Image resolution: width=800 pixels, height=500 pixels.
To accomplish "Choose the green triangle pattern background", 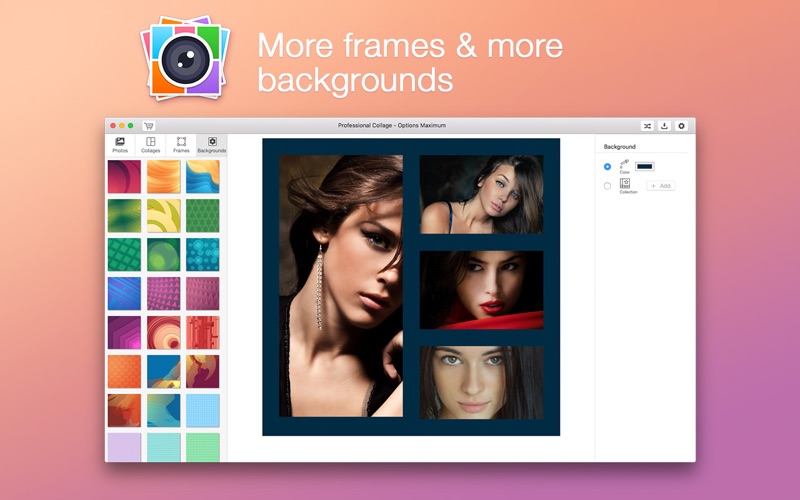I will point(203,215).
